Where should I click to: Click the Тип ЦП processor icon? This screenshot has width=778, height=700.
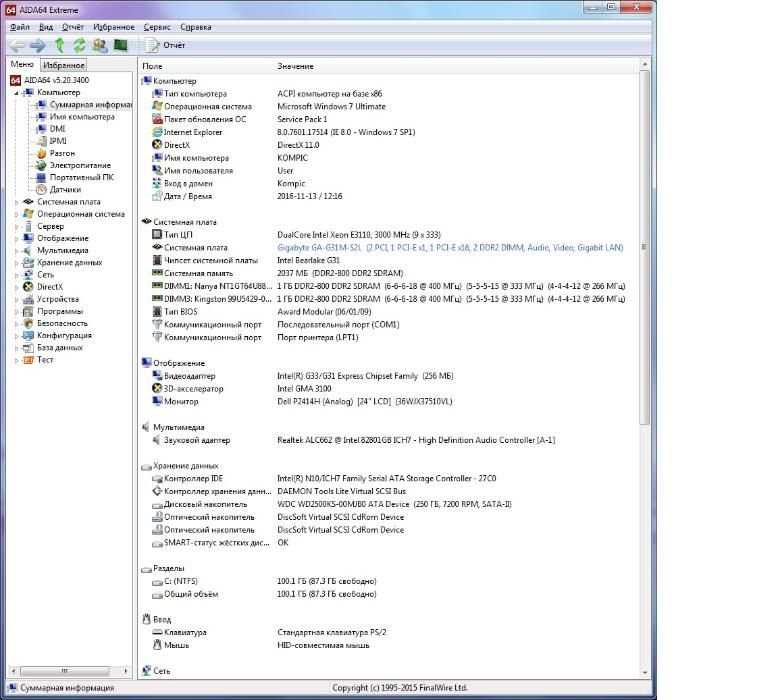157,234
